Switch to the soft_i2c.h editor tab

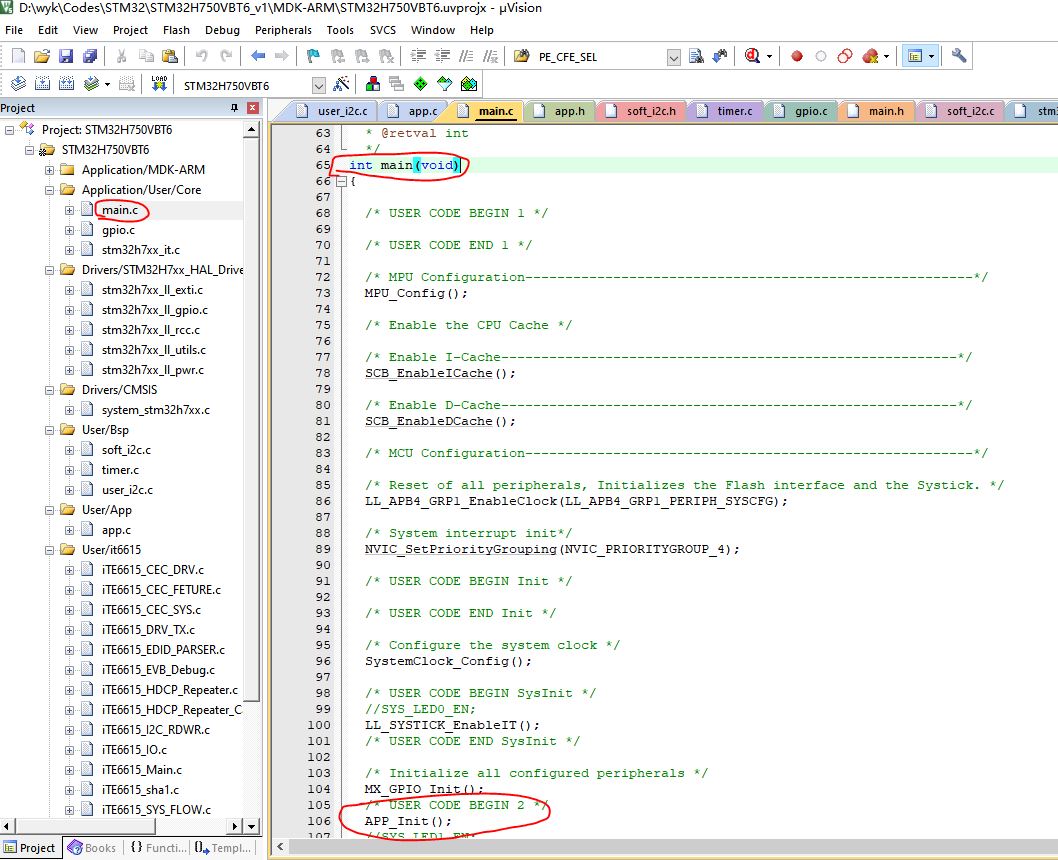pyautogui.click(x=642, y=111)
